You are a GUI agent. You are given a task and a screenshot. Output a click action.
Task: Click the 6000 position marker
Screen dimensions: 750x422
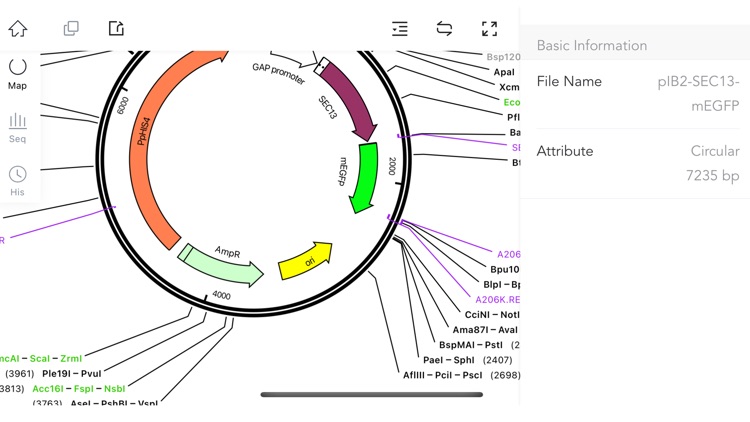point(123,105)
